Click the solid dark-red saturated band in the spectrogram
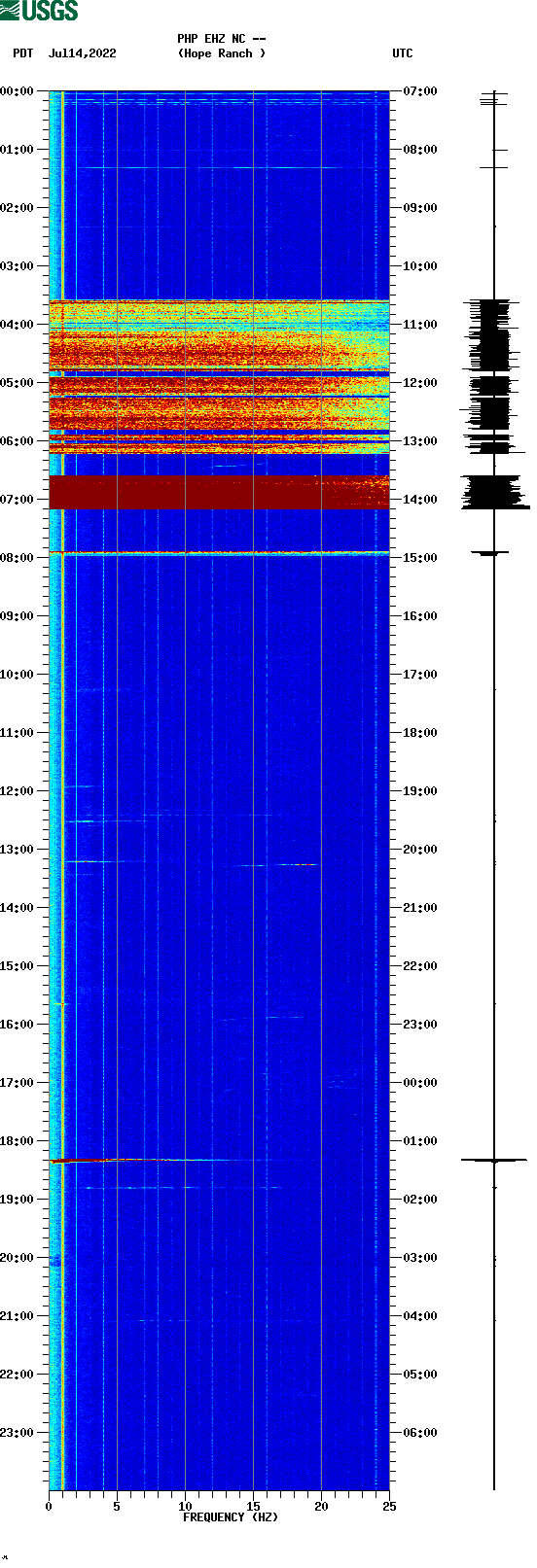Image resolution: width=537 pixels, height=1568 pixels. pyautogui.click(x=219, y=492)
